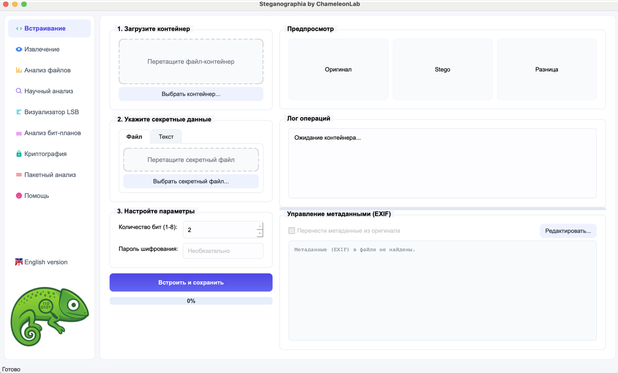Switch language via English version flag

pyautogui.click(x=19, y=262)
